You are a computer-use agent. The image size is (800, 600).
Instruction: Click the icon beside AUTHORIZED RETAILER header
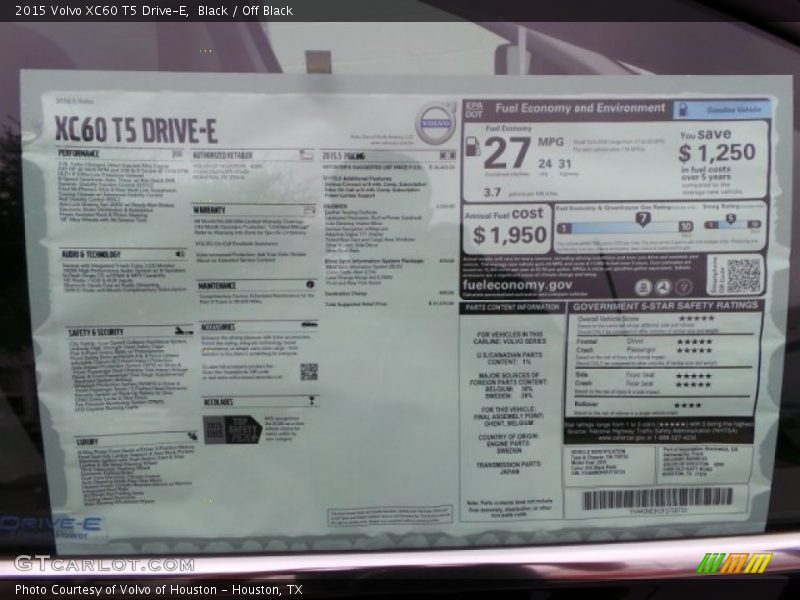[x=306, y=155]
